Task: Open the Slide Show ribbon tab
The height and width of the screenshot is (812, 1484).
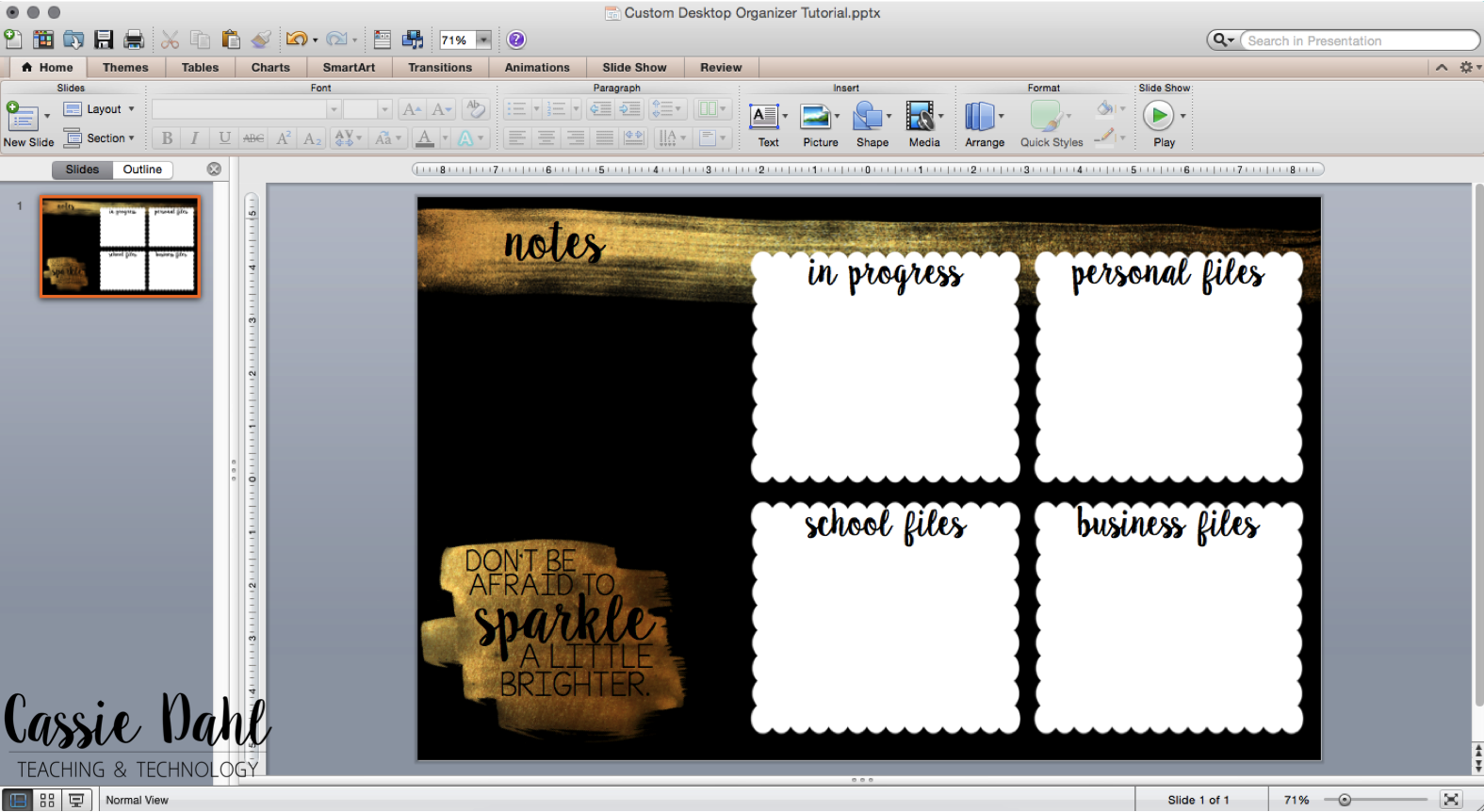Action: pyautogui.click(x=634, y=67)
